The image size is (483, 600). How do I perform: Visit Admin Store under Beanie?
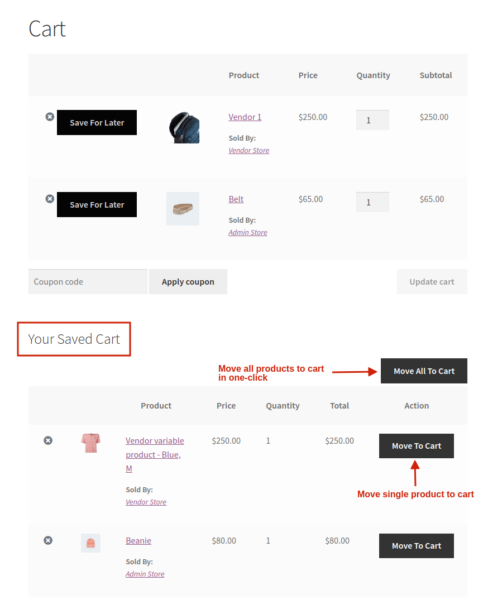click(x=145, y=574)
